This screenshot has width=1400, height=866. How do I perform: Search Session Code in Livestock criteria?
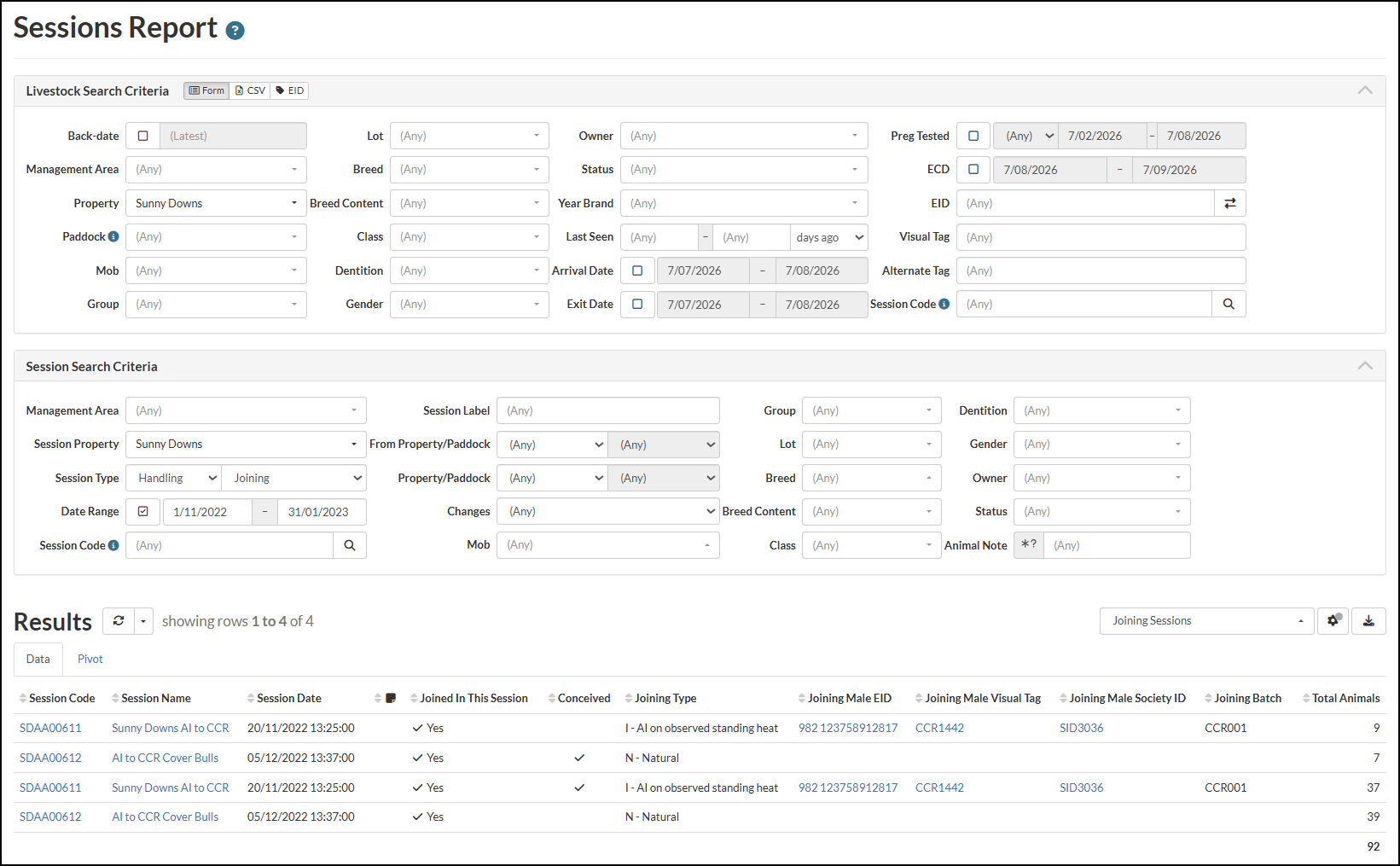click(x=1229, y=304)
